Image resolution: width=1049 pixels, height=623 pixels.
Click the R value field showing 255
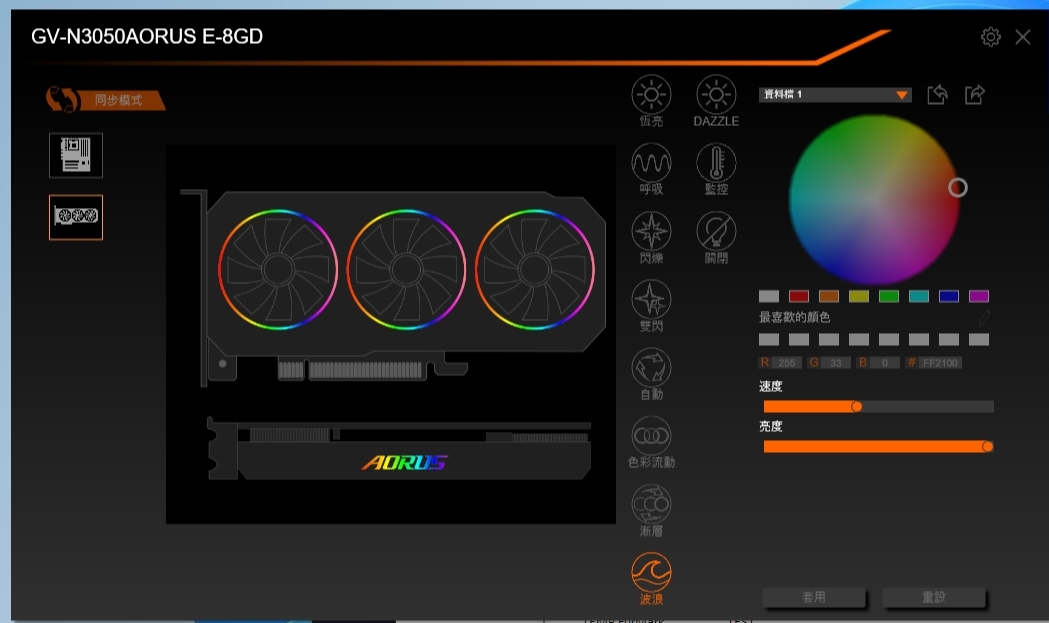(x=787, y=363)
